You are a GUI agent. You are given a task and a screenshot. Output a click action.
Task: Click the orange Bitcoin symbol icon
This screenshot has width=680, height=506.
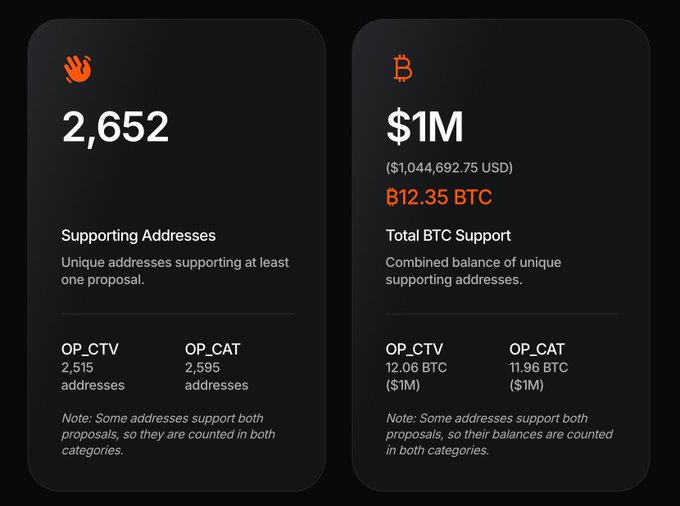point(402,69)
